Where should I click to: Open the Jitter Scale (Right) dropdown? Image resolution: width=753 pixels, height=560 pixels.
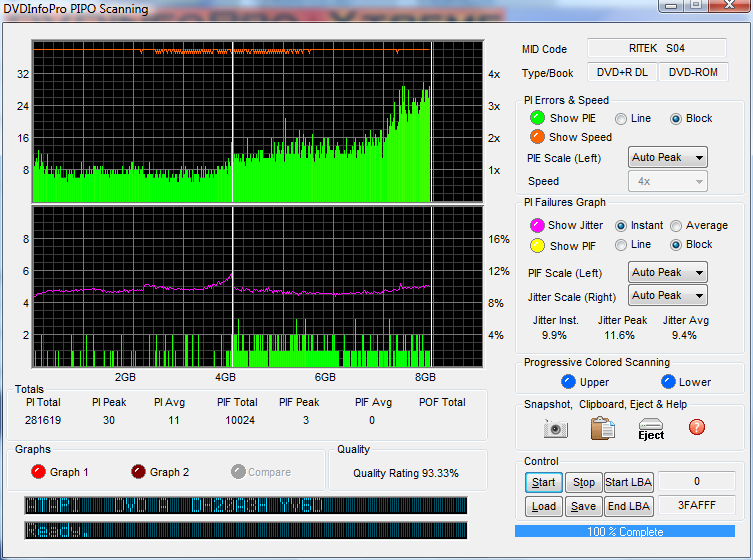click(x=668, y=295)
